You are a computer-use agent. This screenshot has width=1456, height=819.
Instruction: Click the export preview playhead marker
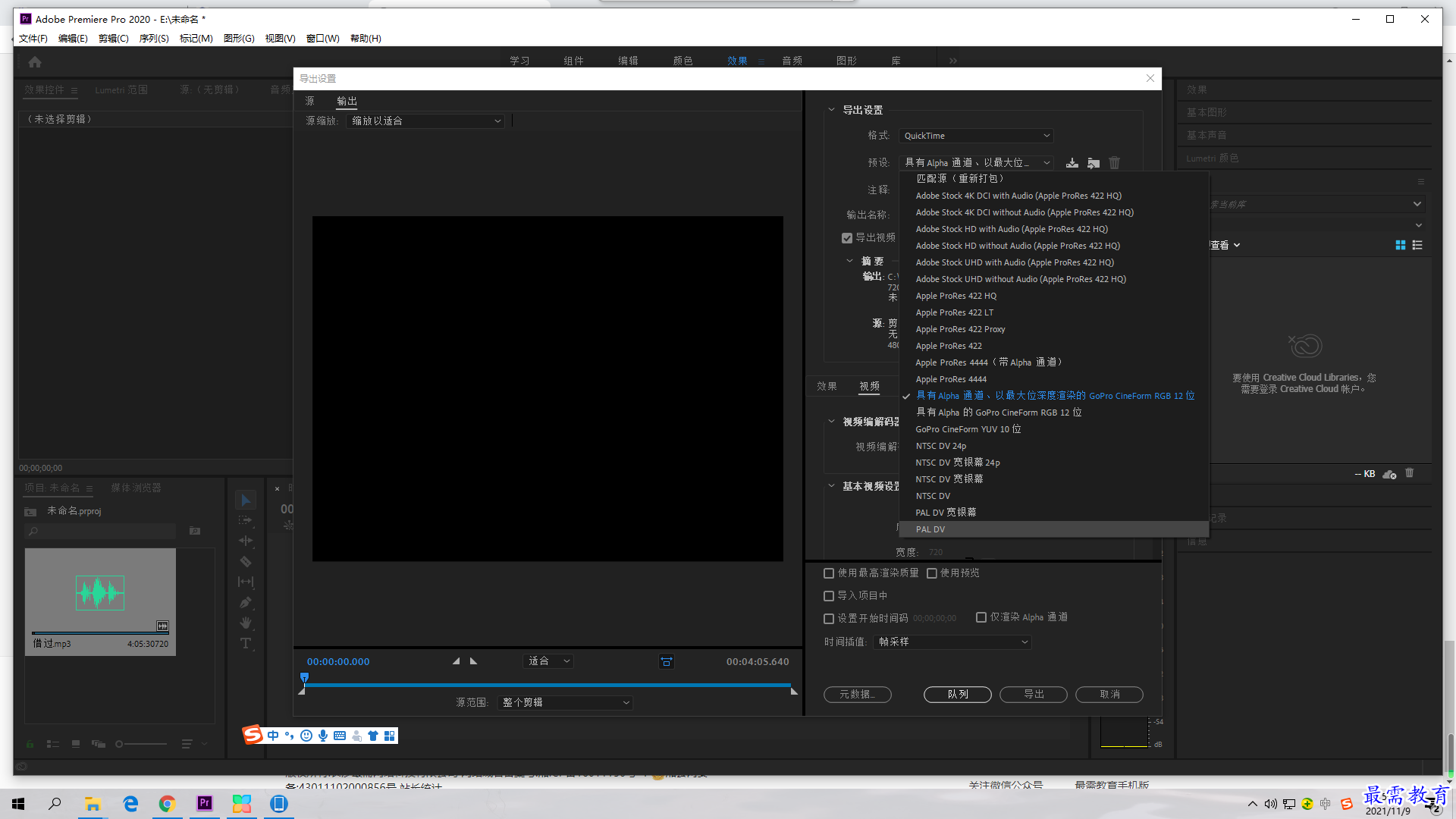click(304, 677)
